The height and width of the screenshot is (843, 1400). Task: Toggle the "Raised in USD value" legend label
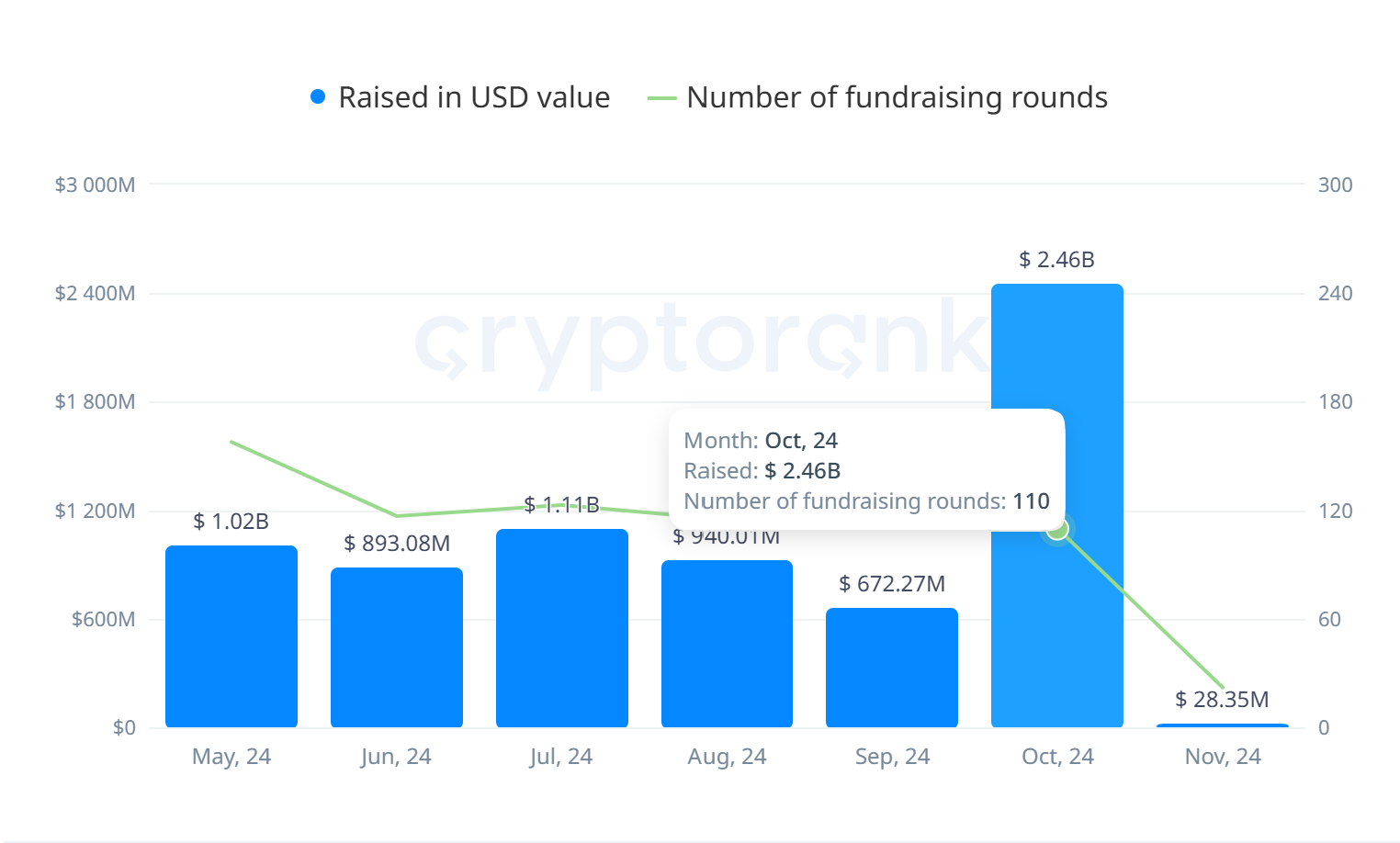point(474,97)
